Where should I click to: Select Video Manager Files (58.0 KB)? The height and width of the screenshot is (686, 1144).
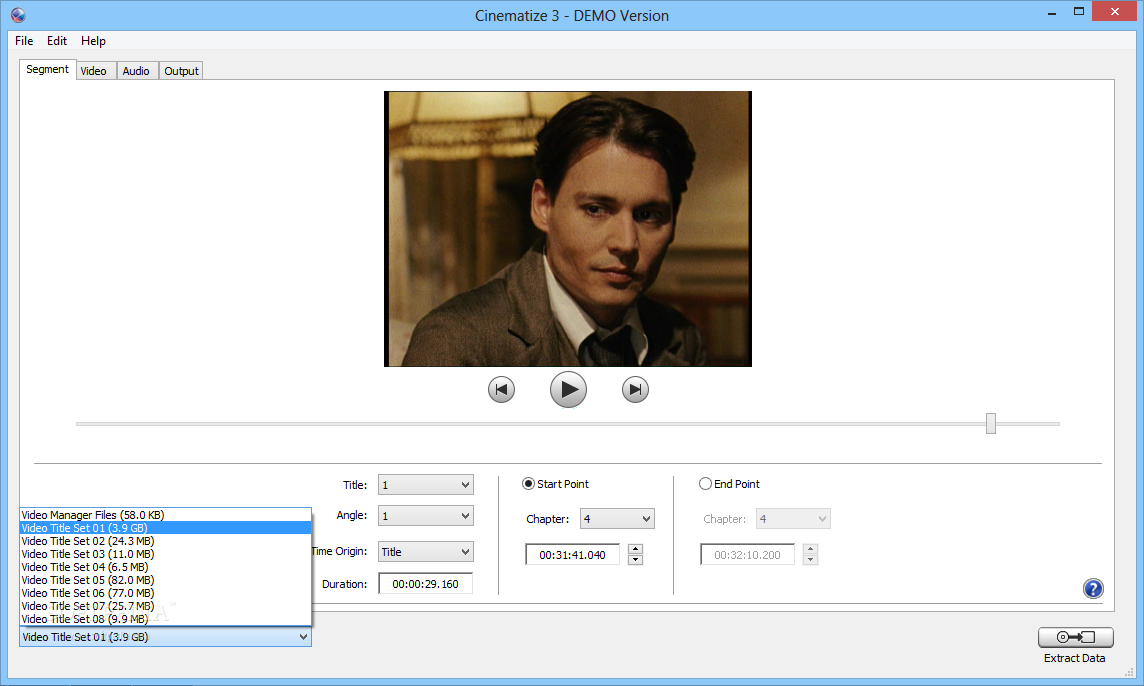tap(166, 515)
